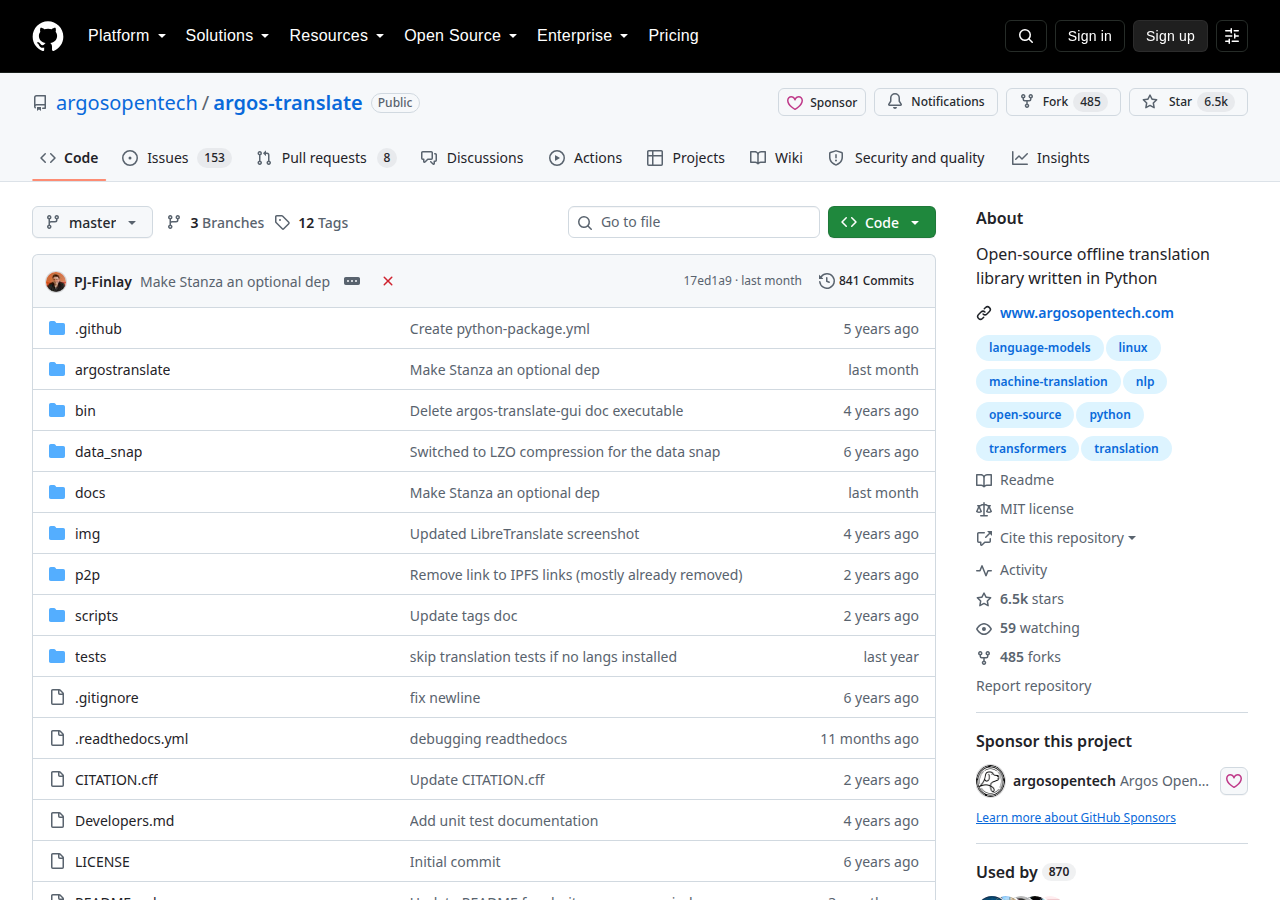Expand the commit message ellipsis icon
The image size is (1280, 900).
click(352, 281)
